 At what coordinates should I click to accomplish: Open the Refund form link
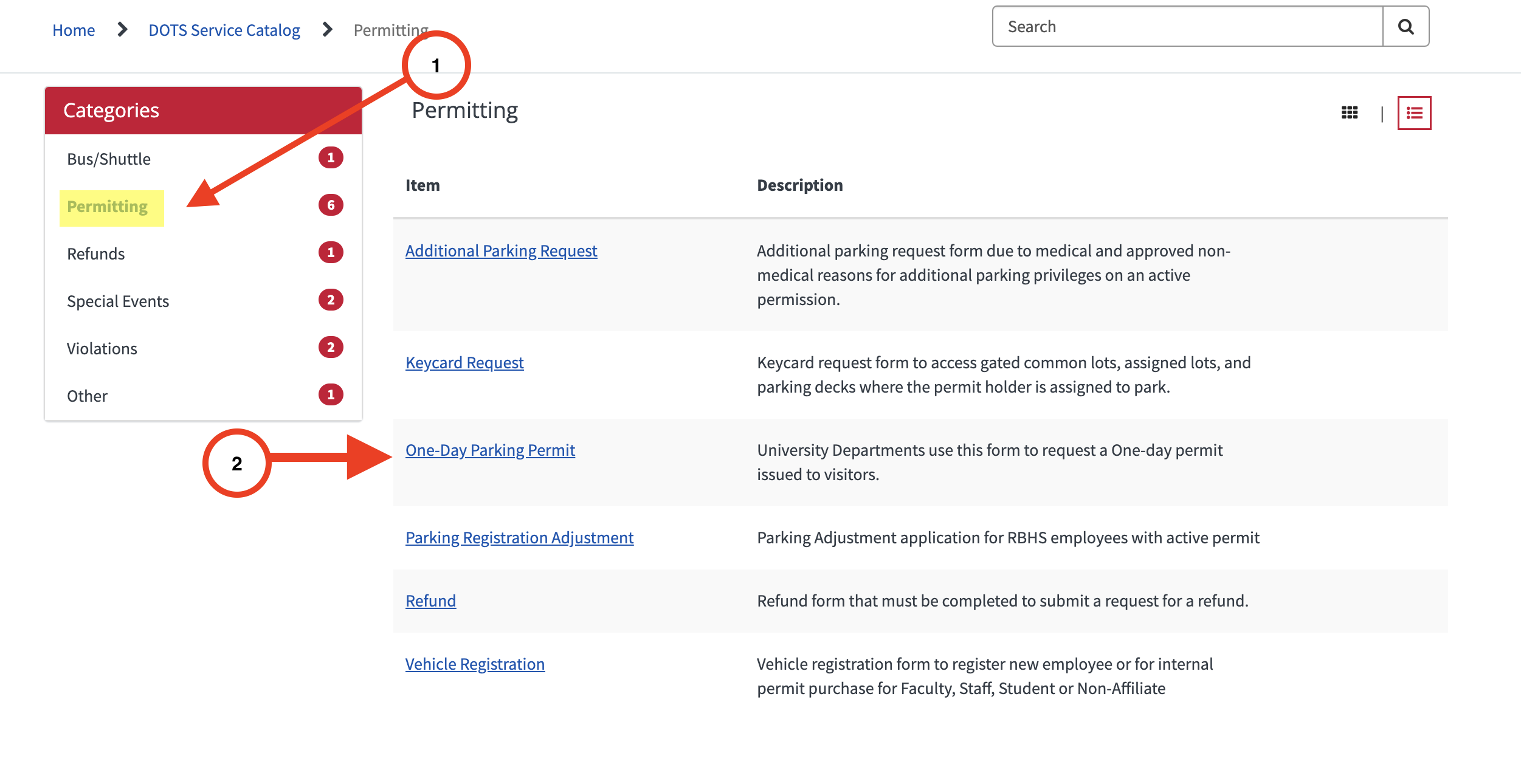[431, 601]
